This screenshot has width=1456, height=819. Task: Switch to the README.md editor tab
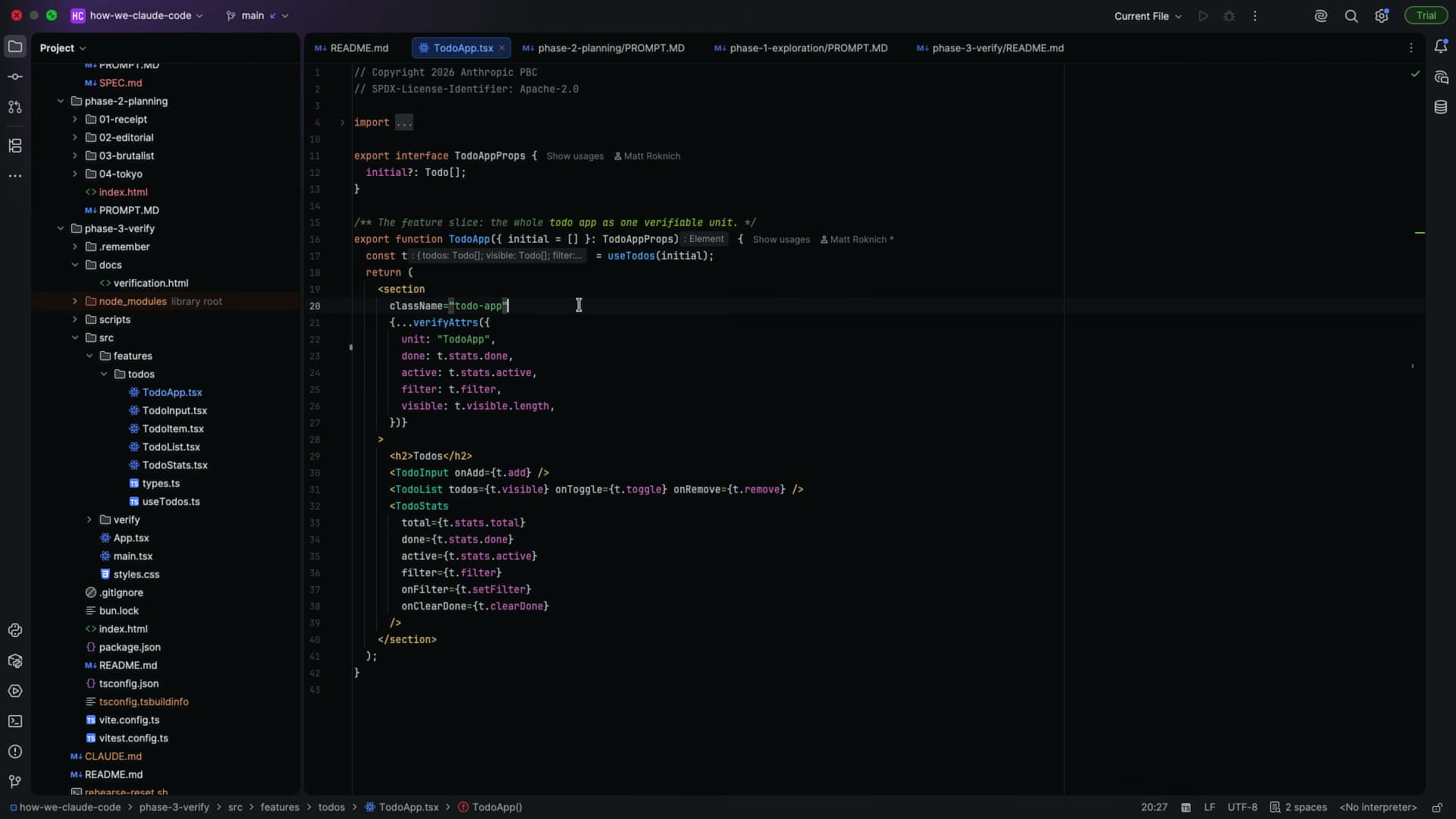[x=352, y=48]
